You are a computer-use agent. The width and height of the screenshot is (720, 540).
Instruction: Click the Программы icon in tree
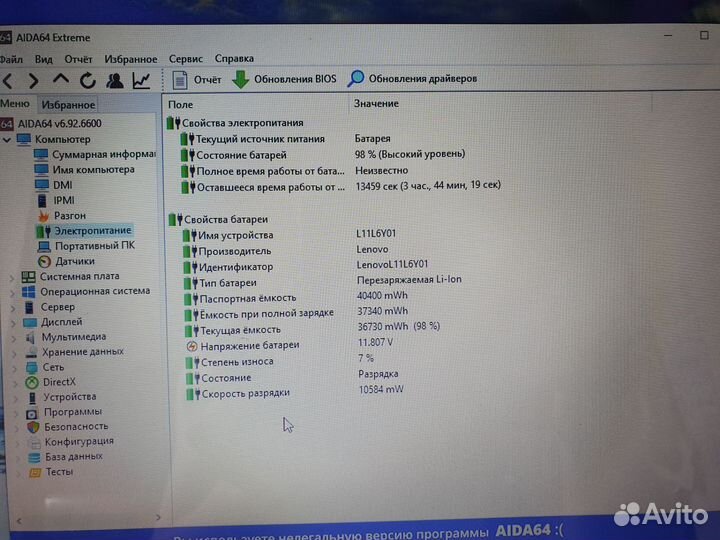pos(32,413)
